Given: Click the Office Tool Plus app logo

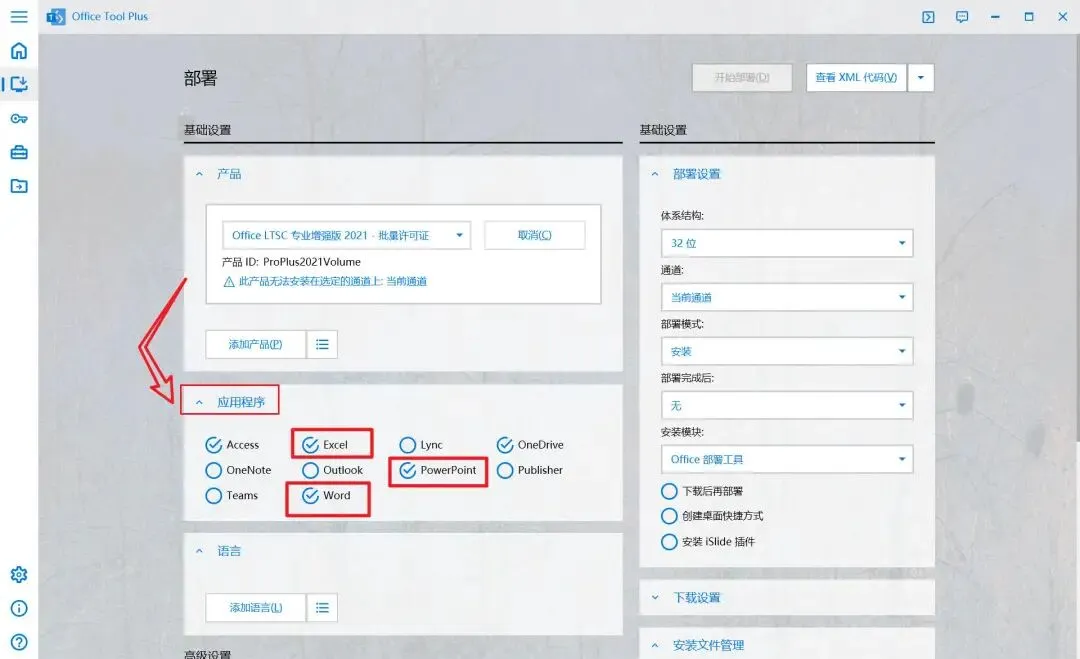Looking at the screenshot, I should coord(55,17).
